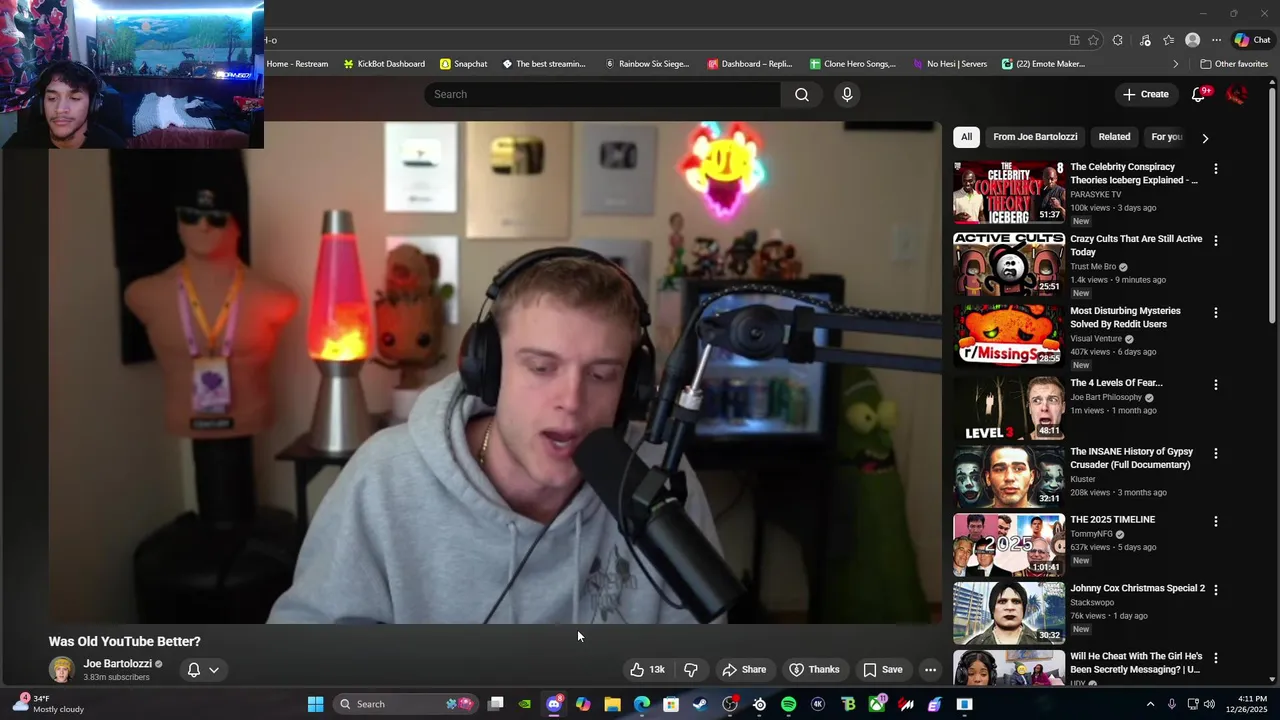Open options for Most Disturbing Mysteries video
1280x720 pixels.
[x=1216, y=313]
